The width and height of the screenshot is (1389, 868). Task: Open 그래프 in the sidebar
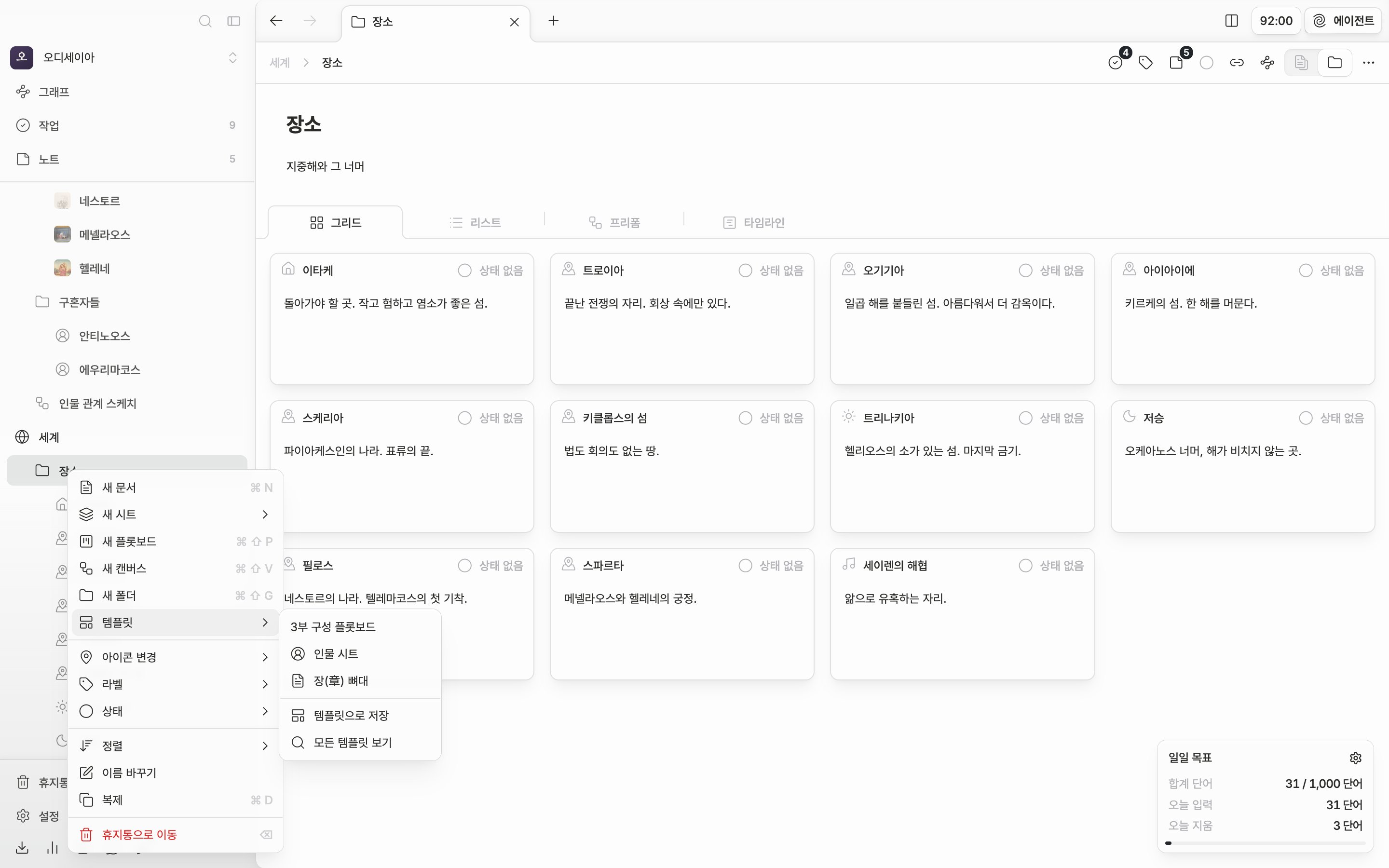(x=126, y=92)
